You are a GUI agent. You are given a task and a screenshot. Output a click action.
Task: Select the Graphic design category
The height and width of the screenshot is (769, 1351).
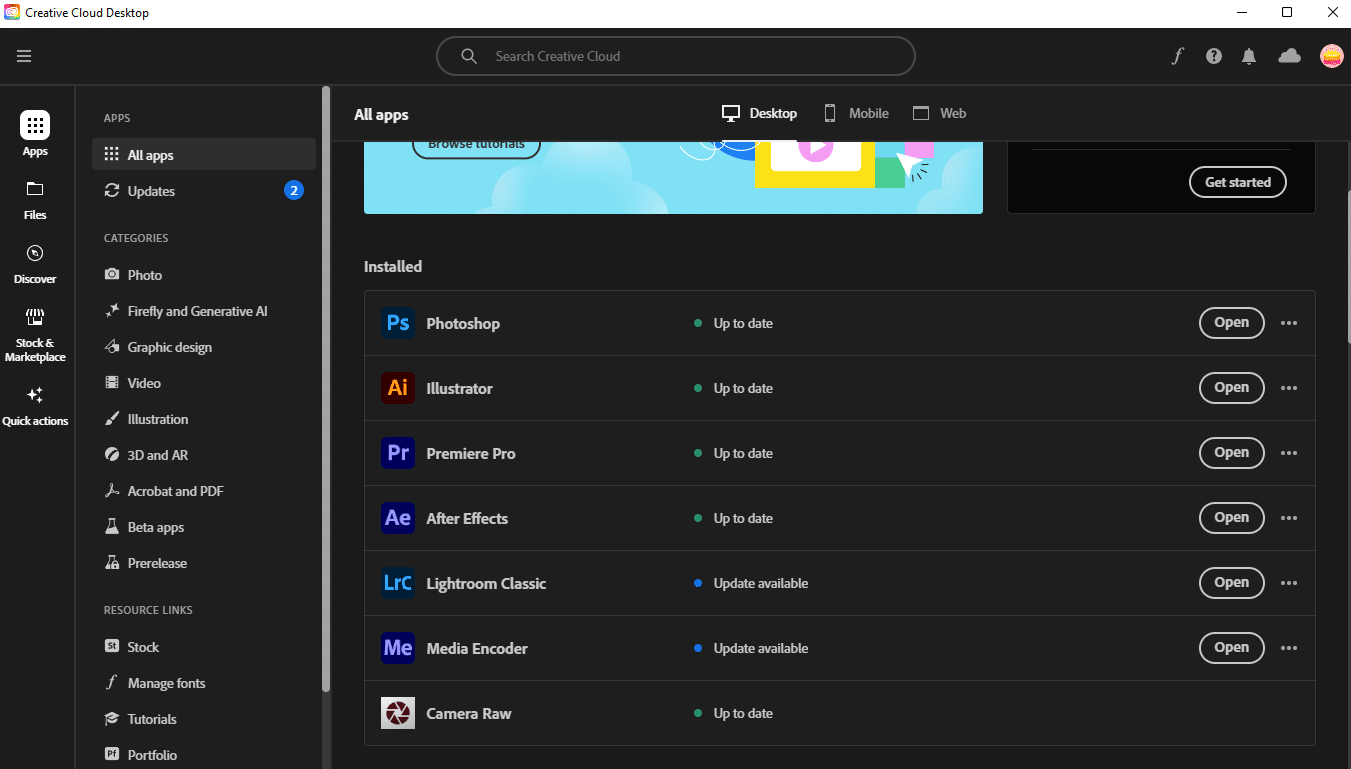tap(204, 347)
